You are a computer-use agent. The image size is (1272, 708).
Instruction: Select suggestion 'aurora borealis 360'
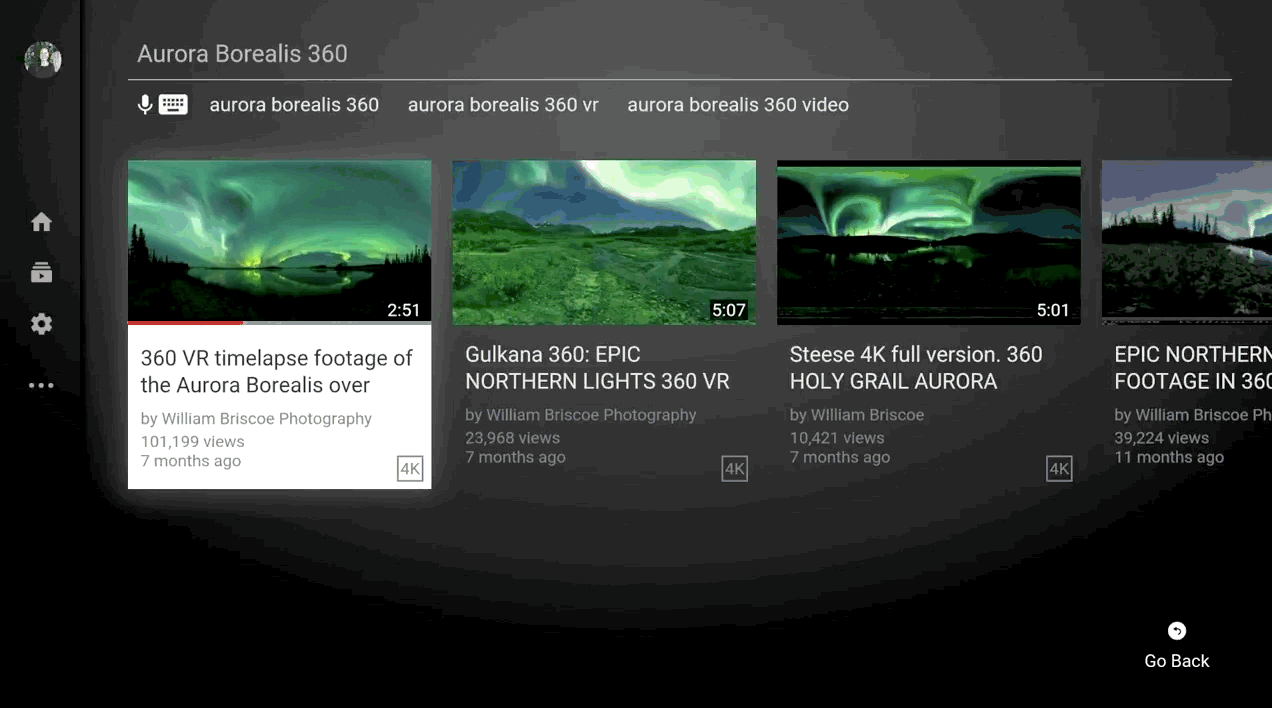[294, 105]
